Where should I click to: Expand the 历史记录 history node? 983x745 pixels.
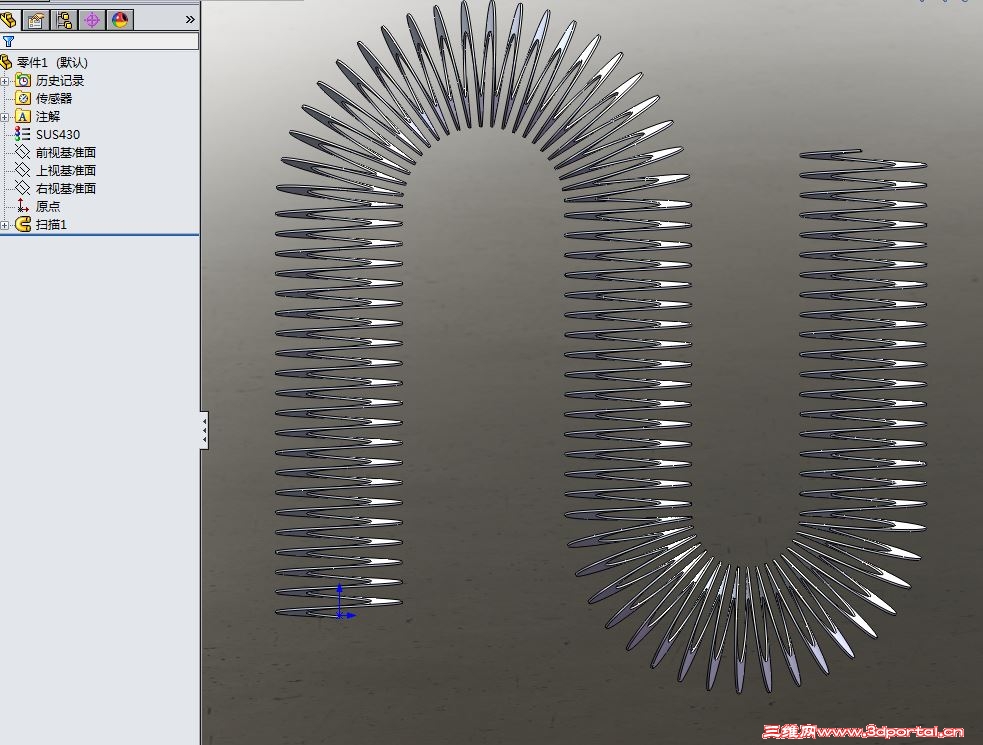point(4,81)
